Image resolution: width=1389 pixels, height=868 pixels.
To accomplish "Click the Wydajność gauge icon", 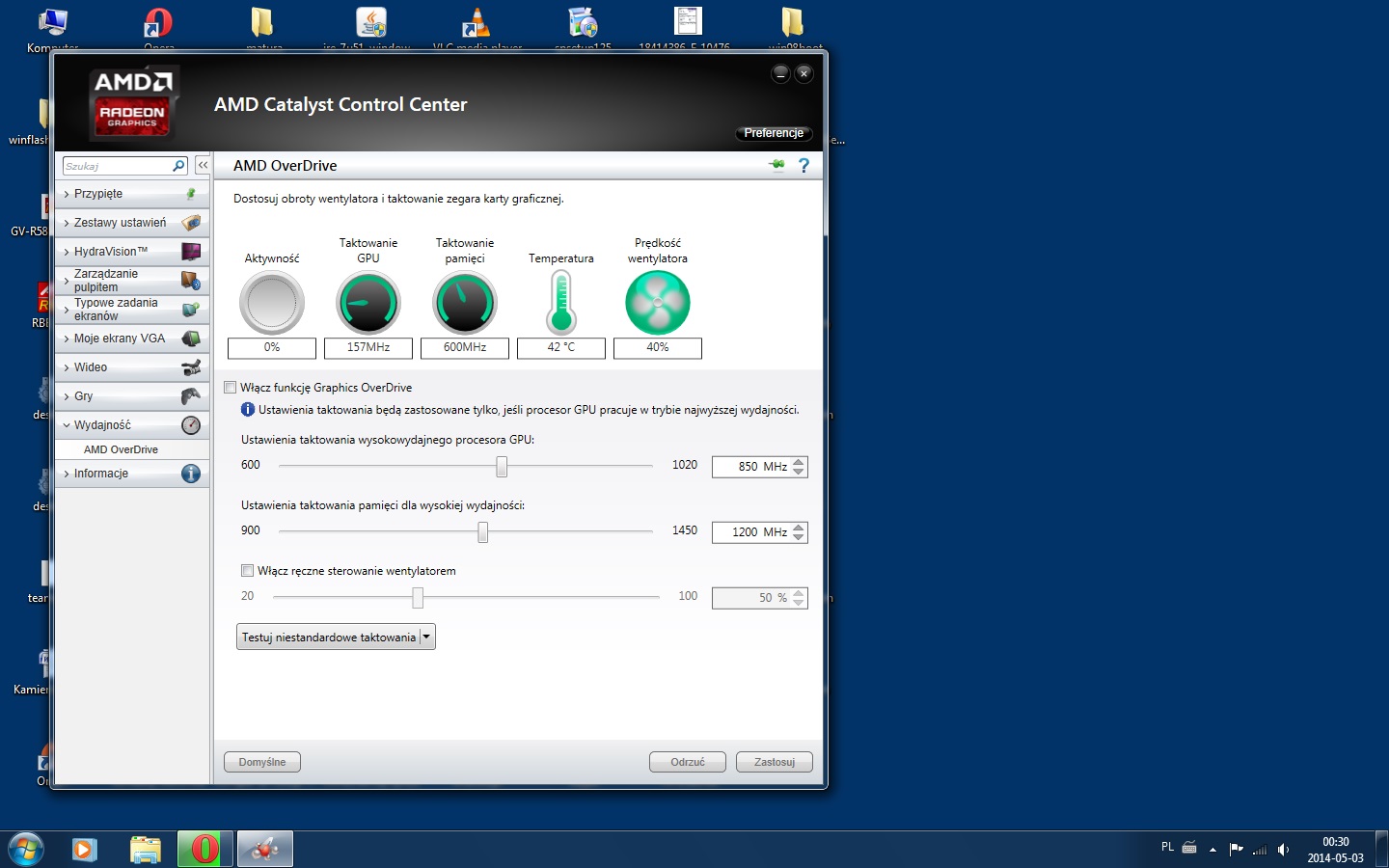I will [191, 425].
